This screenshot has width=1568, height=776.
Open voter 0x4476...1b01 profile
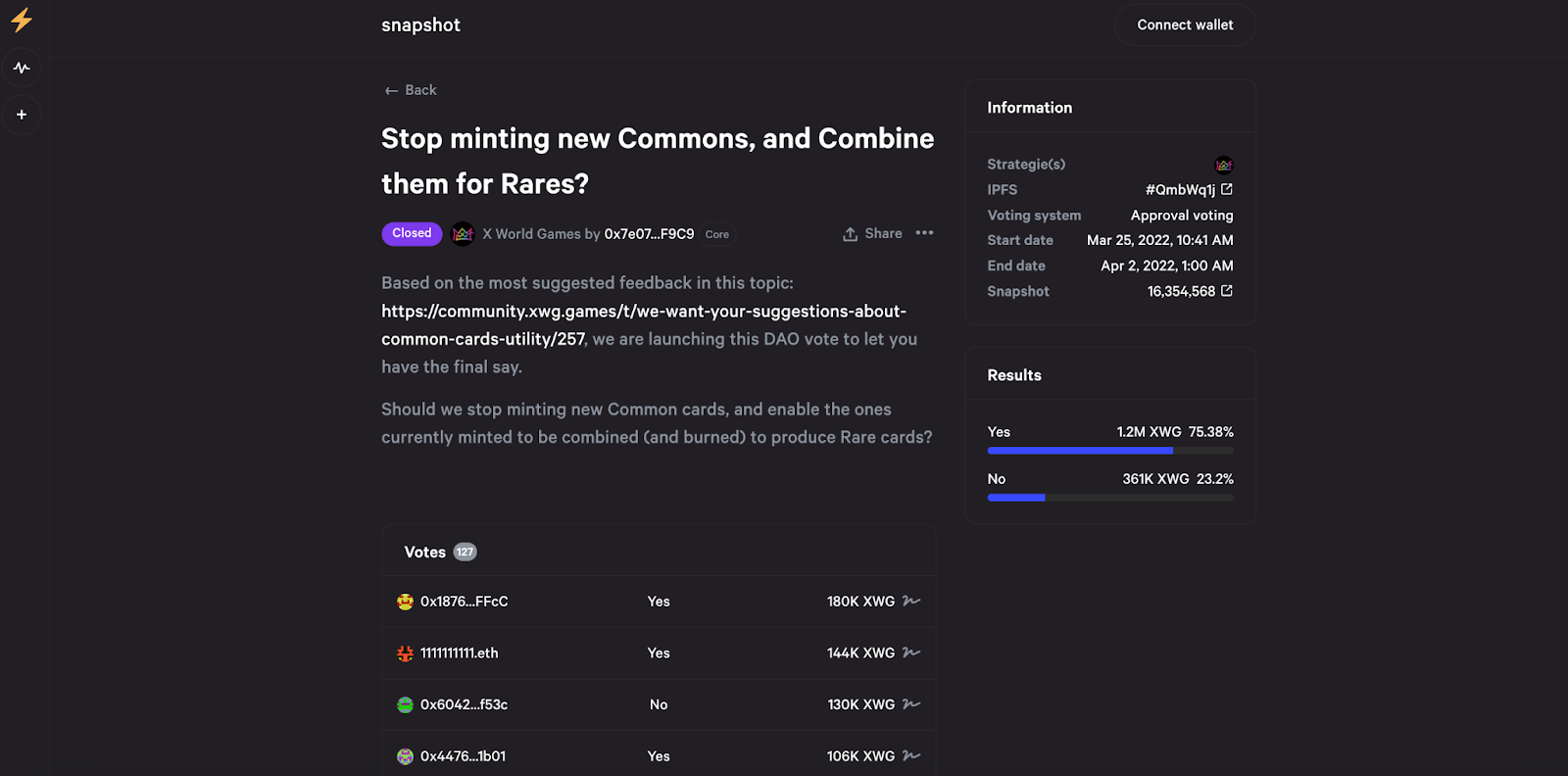pyautogui.click(x=463, y=756)
